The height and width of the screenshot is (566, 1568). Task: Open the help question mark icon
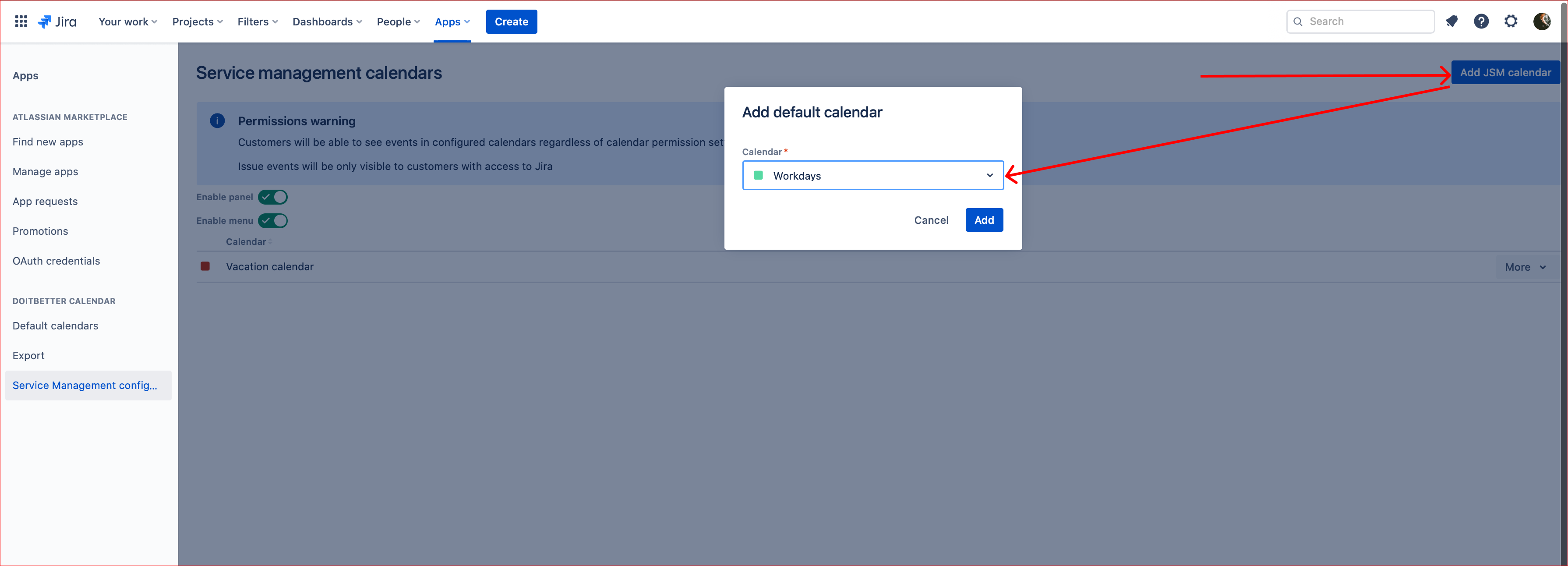tap(1481, 21)
